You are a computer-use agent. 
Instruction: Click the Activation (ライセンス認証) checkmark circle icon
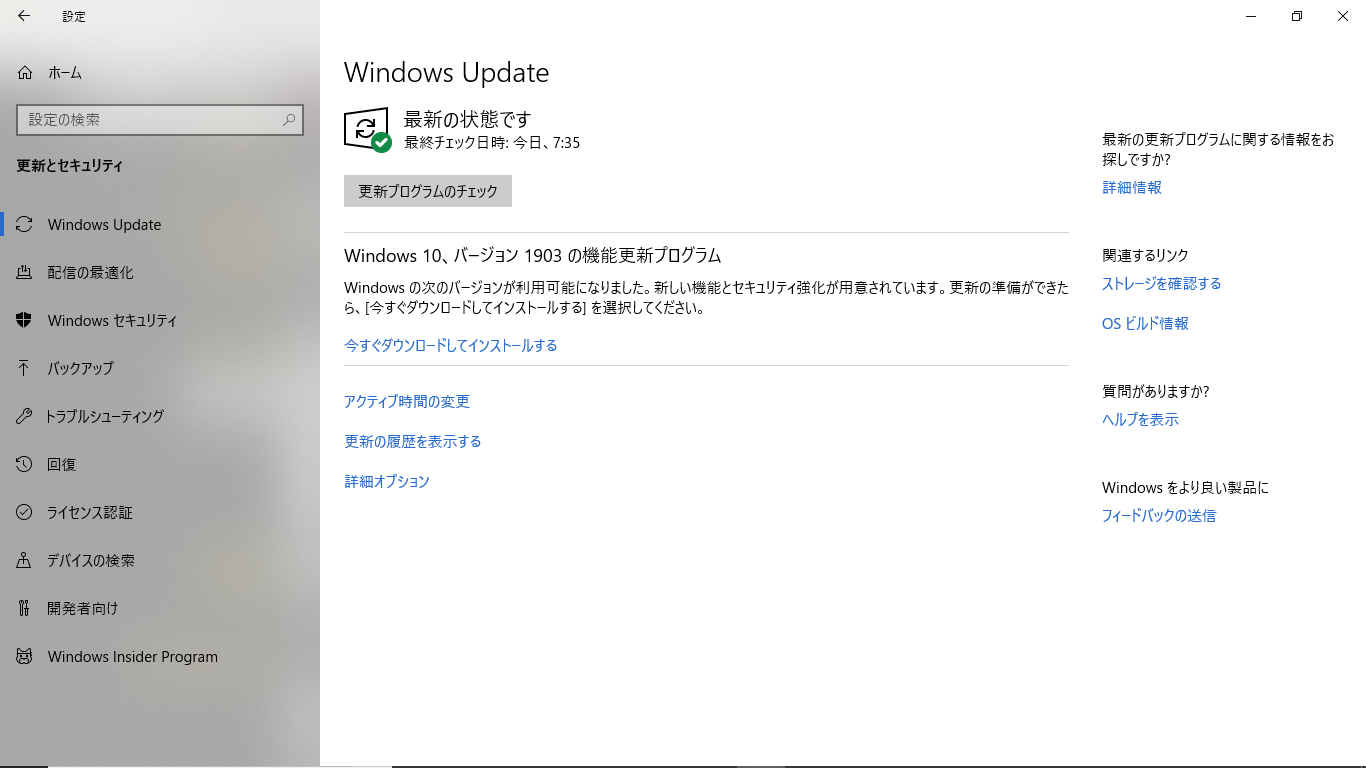(25, 512)
